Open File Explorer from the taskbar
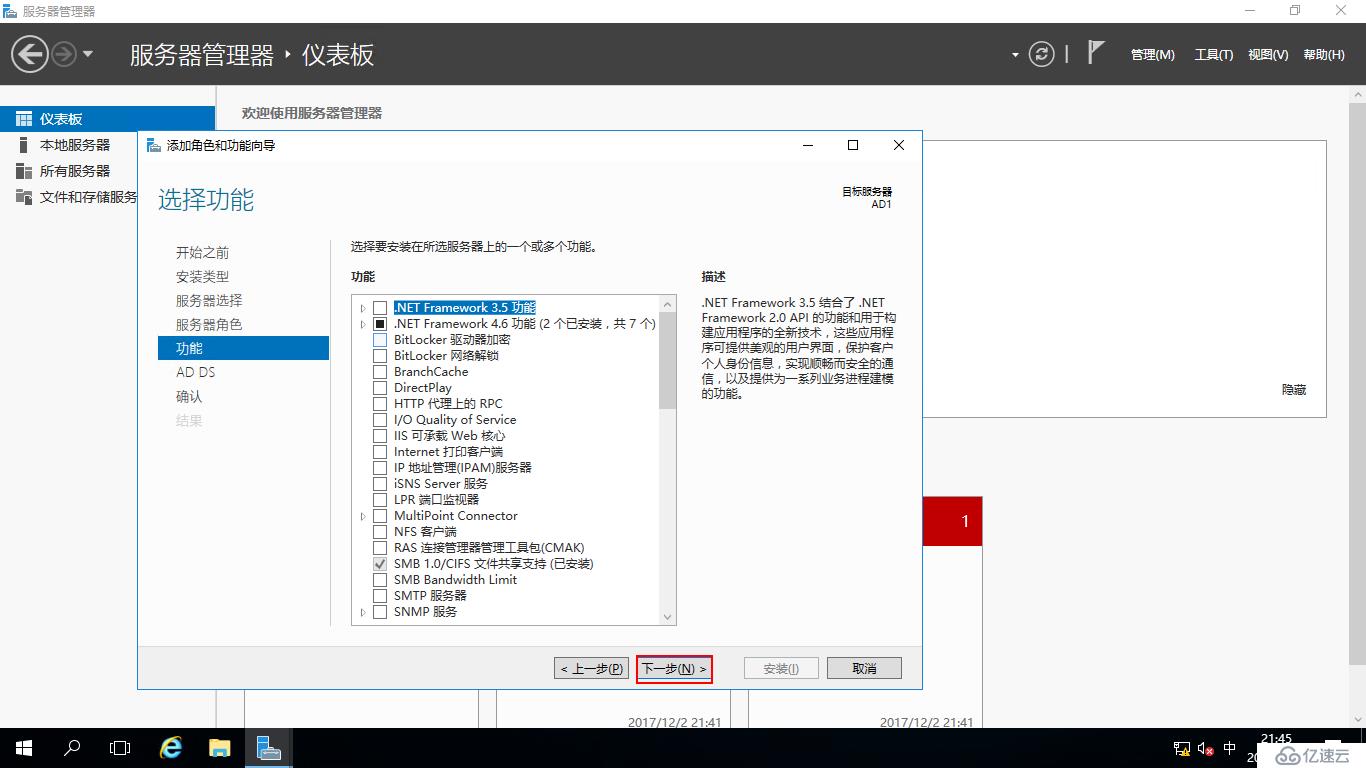 (219, 748)
